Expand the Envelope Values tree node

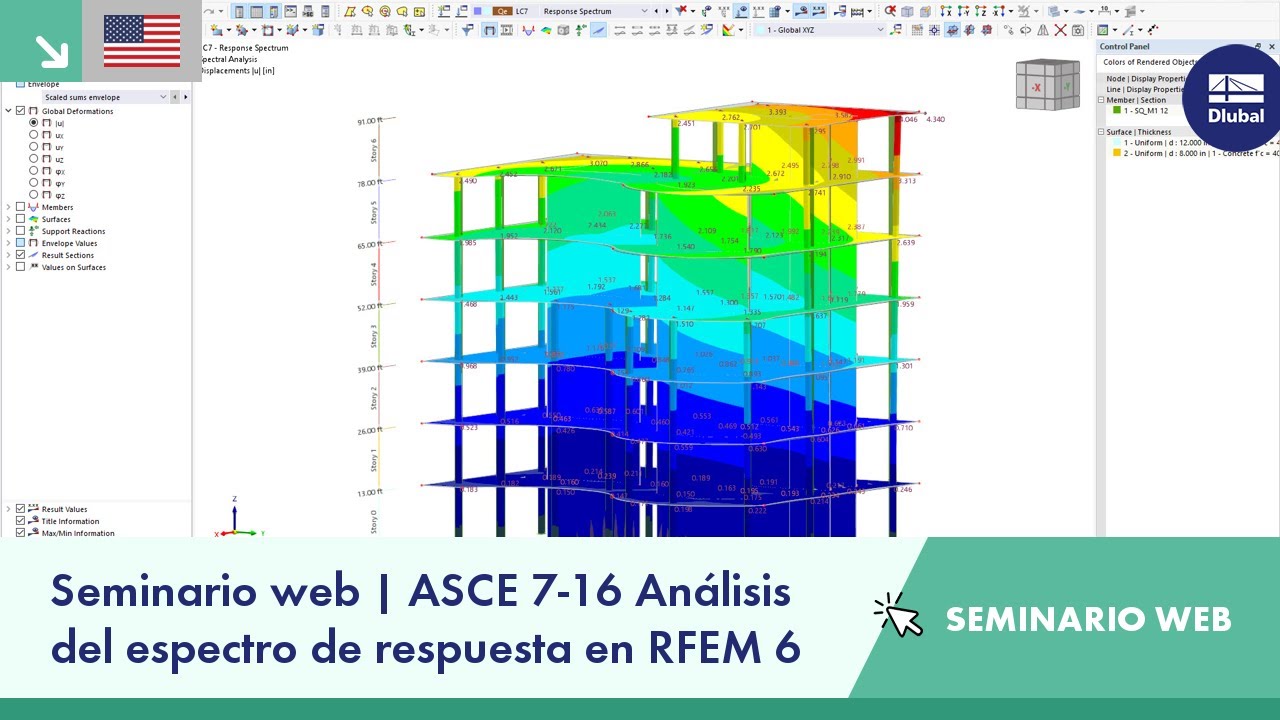[8, 243]
